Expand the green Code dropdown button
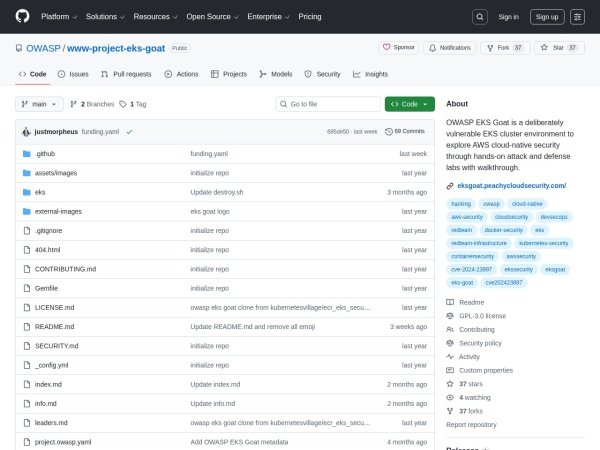 (409, 104)
